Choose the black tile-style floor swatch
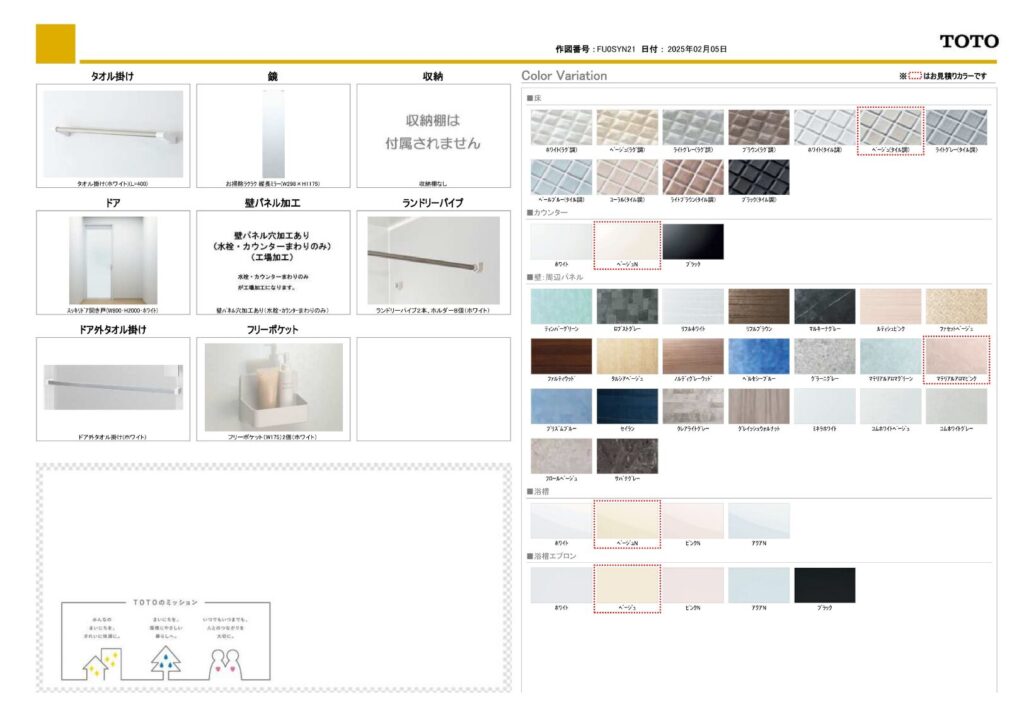The width and height of the screenshot is (1024, 709). click(758, 177)
